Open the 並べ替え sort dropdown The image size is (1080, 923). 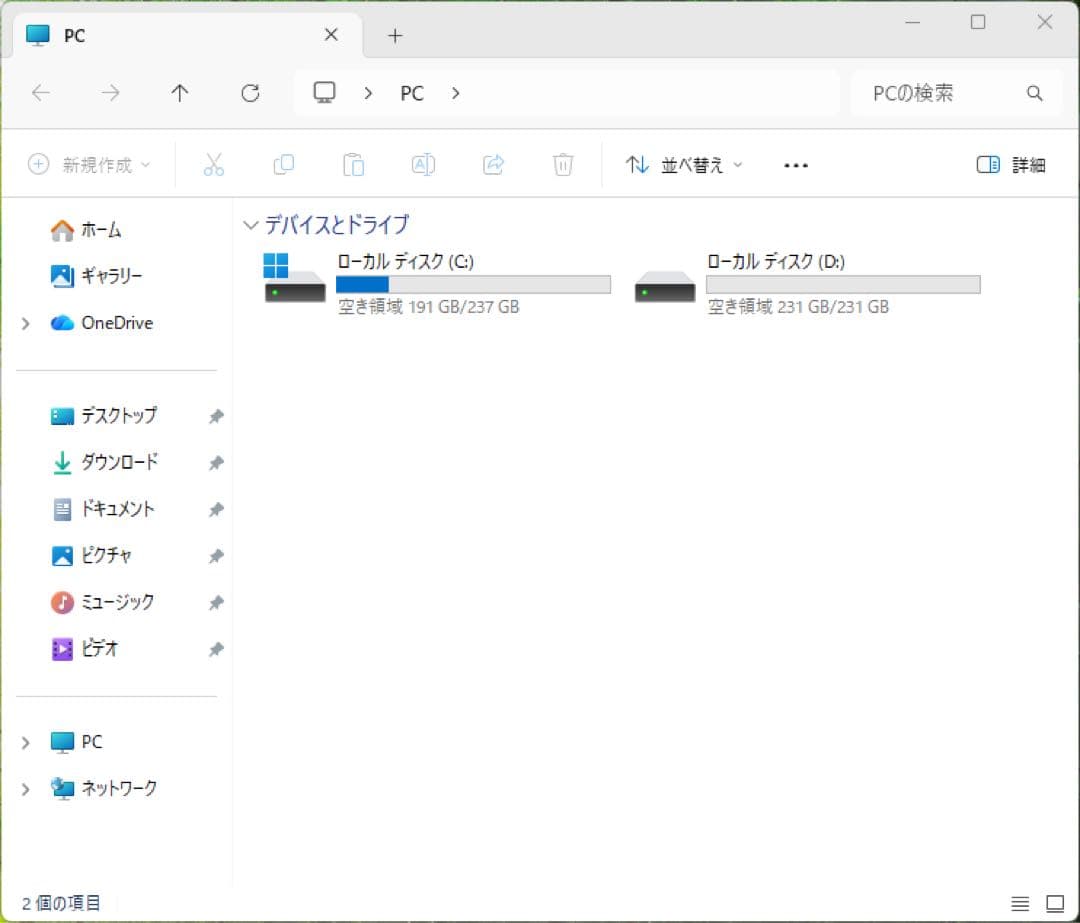684,165
